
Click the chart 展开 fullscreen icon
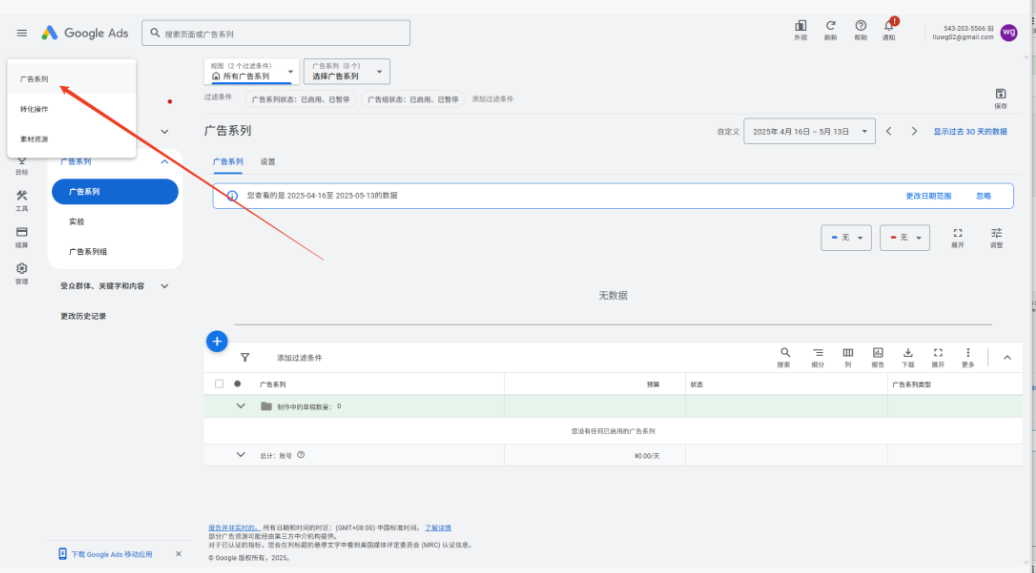957,237
